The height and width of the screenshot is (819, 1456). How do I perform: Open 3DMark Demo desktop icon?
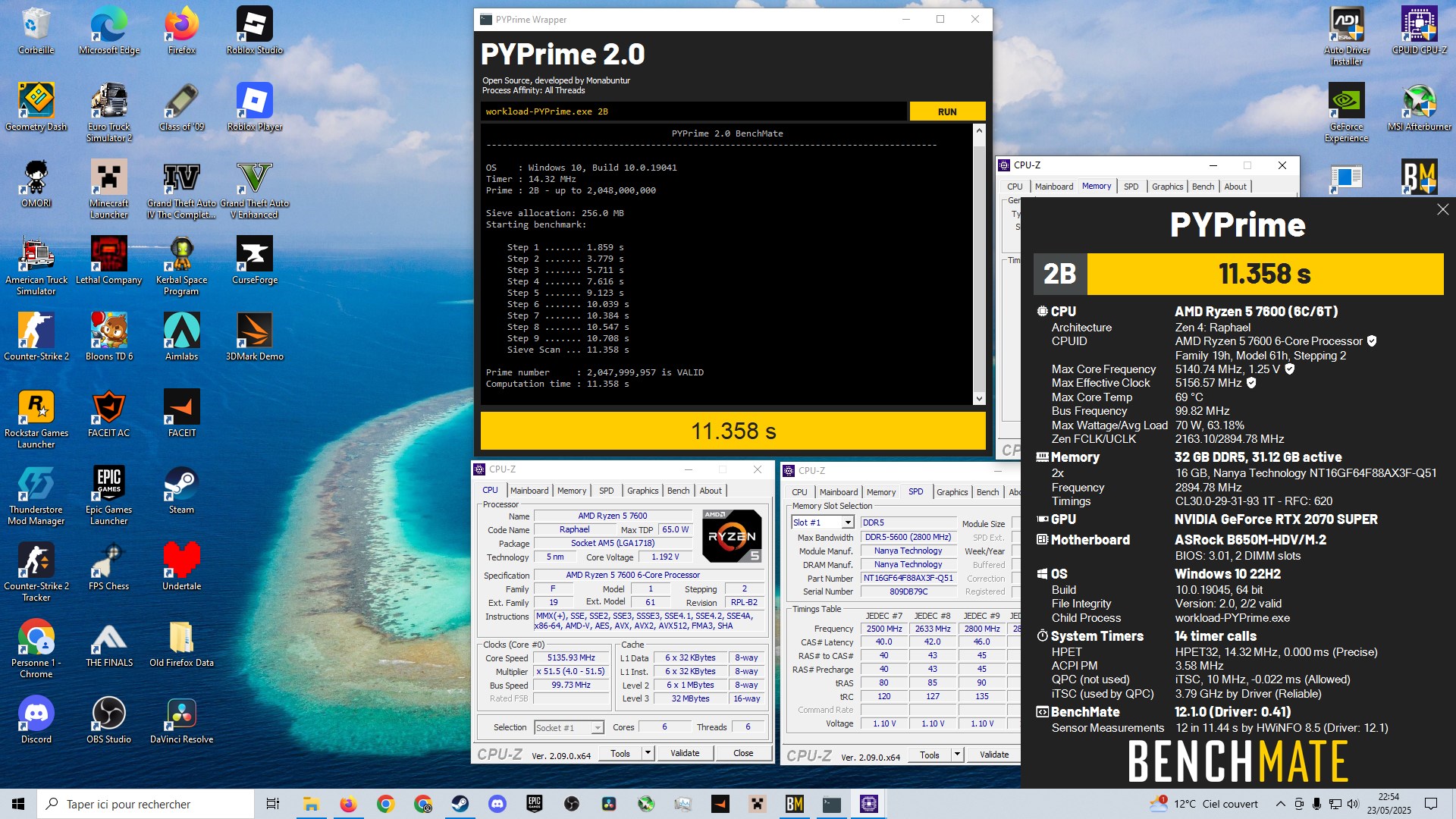pyautogui.click(x=255, y=337)
